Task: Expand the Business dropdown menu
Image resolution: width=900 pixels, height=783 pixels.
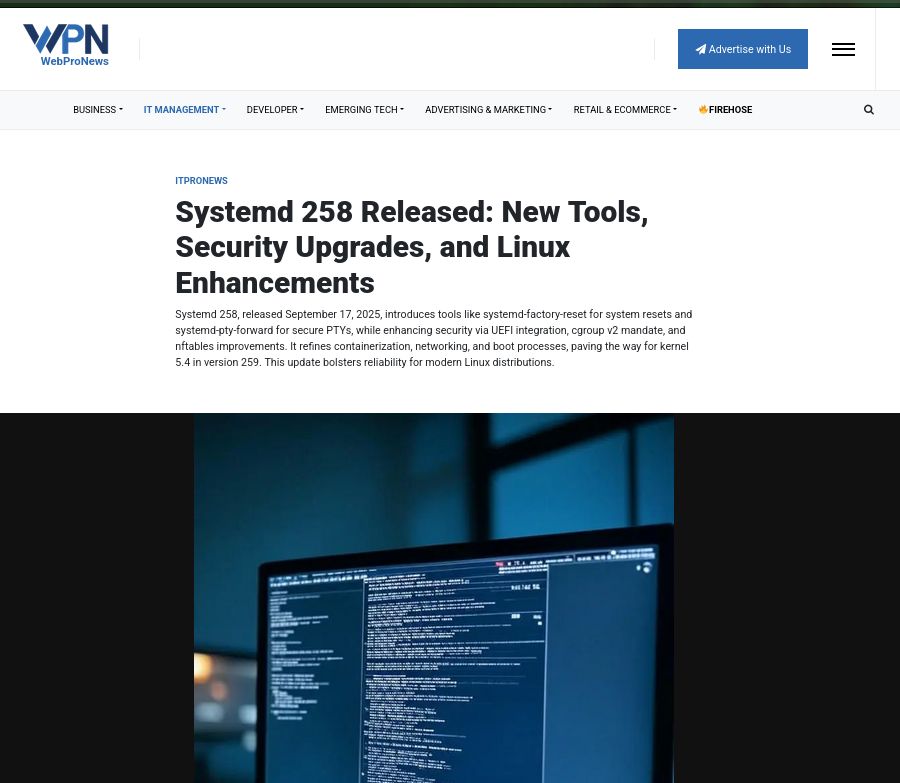Action: (98, 110)
